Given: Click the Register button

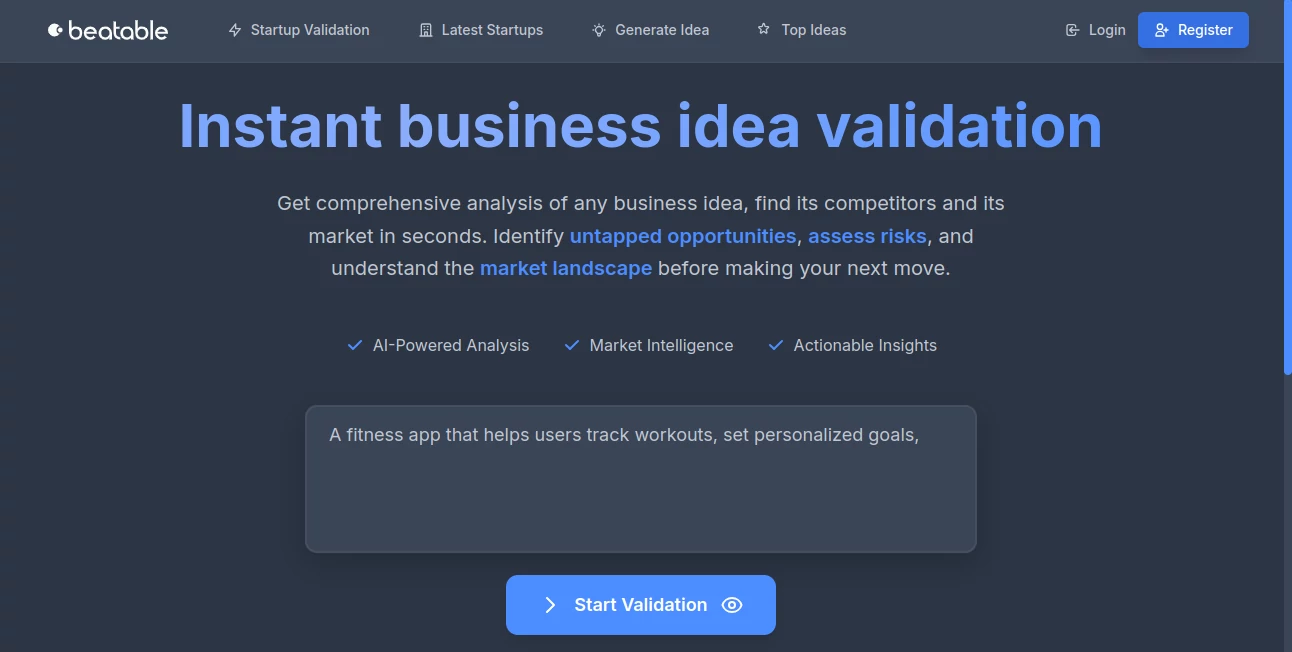Looking at the screenshot, I should (1193, 30).
